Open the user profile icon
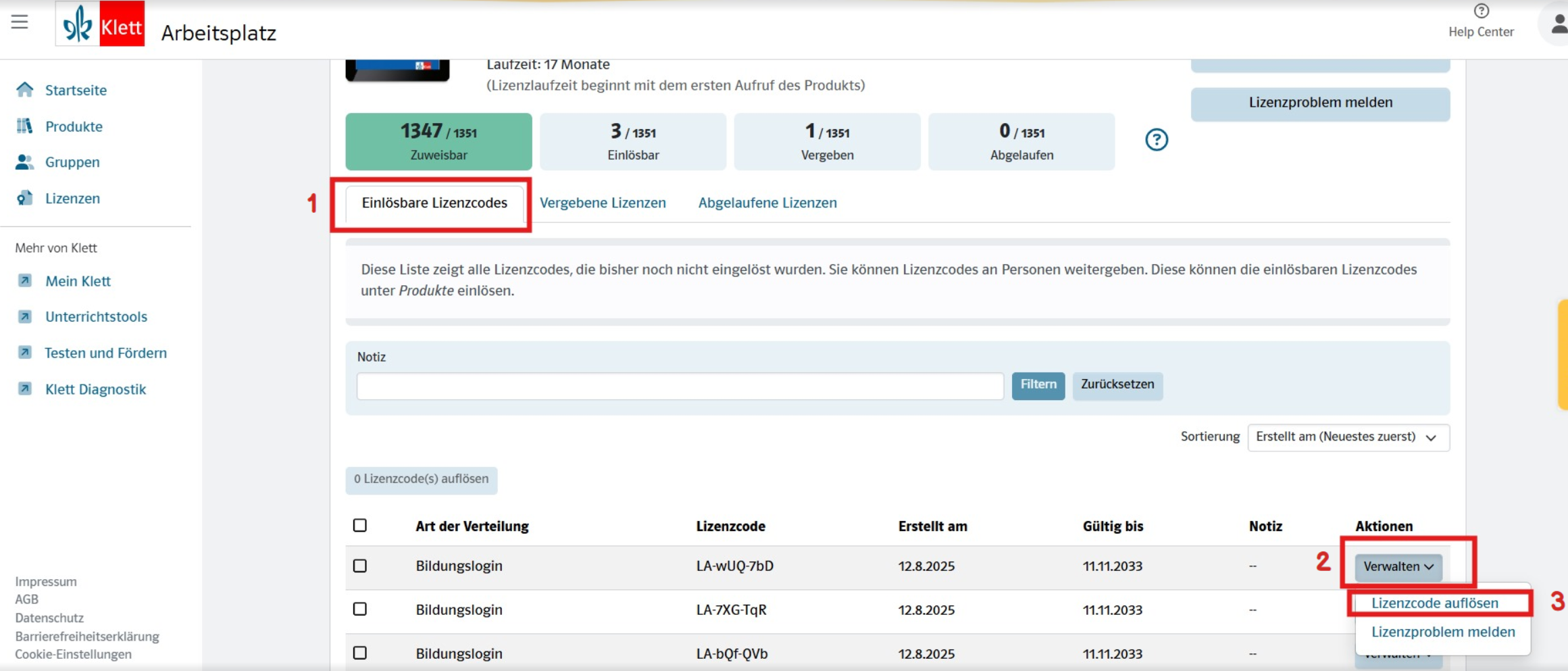The image size is (1568, 671). coord(1557,25)
